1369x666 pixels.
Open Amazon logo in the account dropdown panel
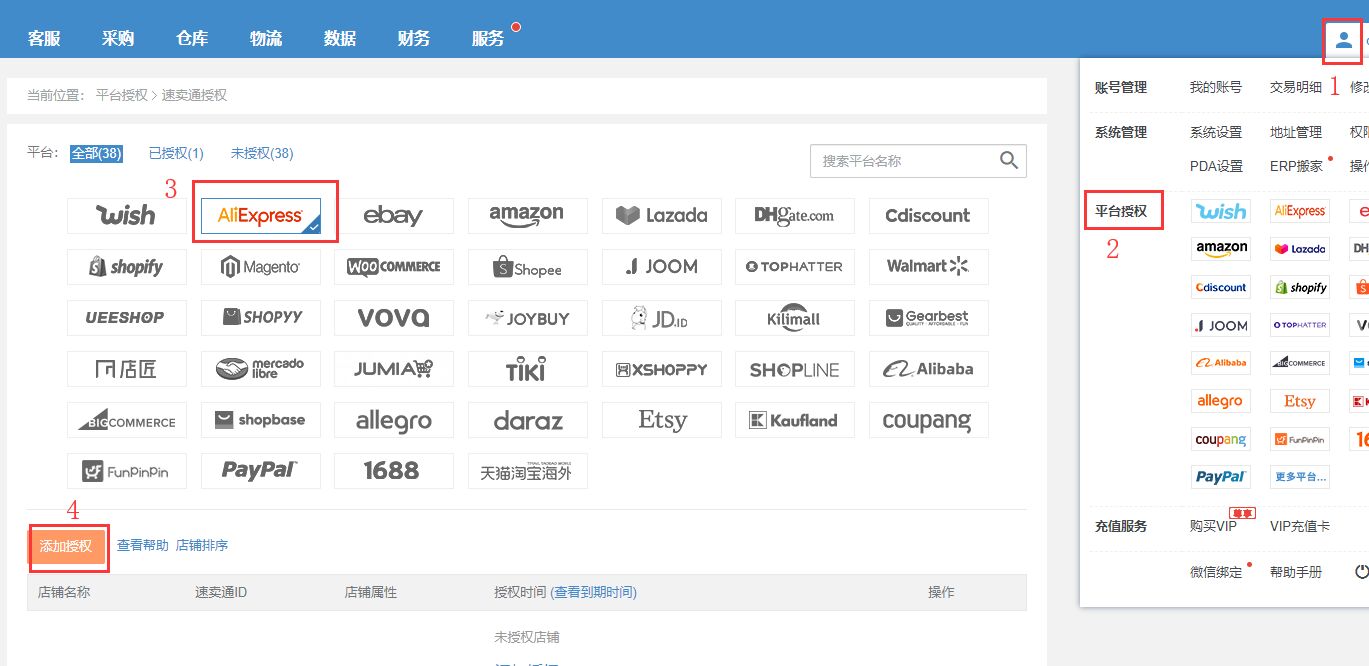(1221, 248)
